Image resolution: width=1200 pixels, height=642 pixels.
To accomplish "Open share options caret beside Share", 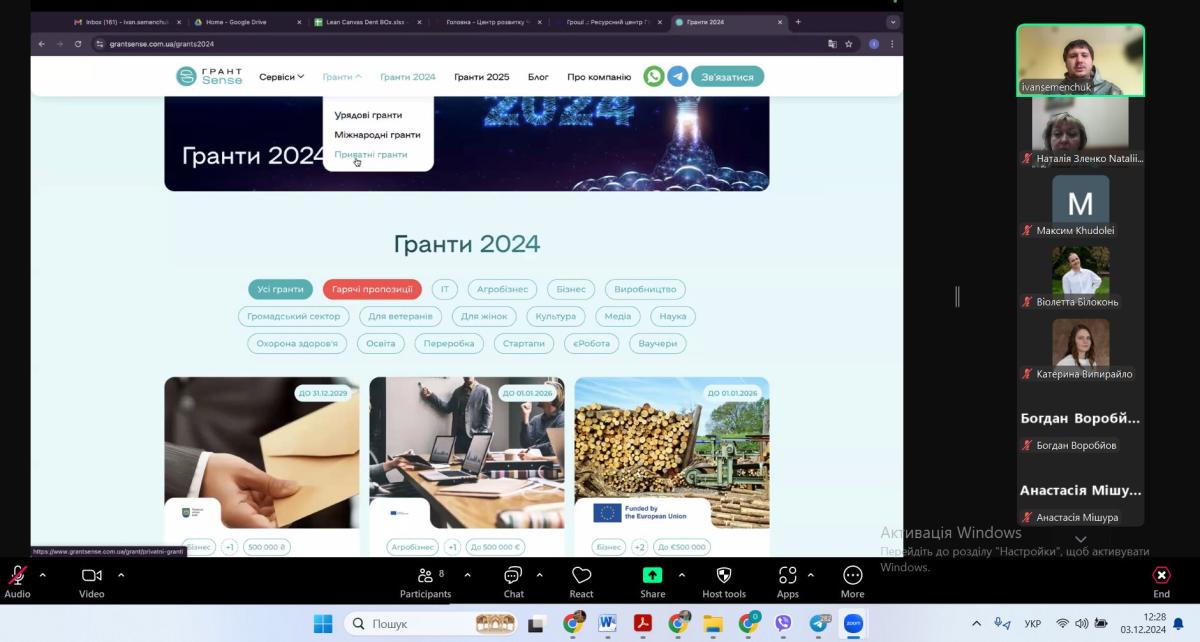I will click(682, 575).
